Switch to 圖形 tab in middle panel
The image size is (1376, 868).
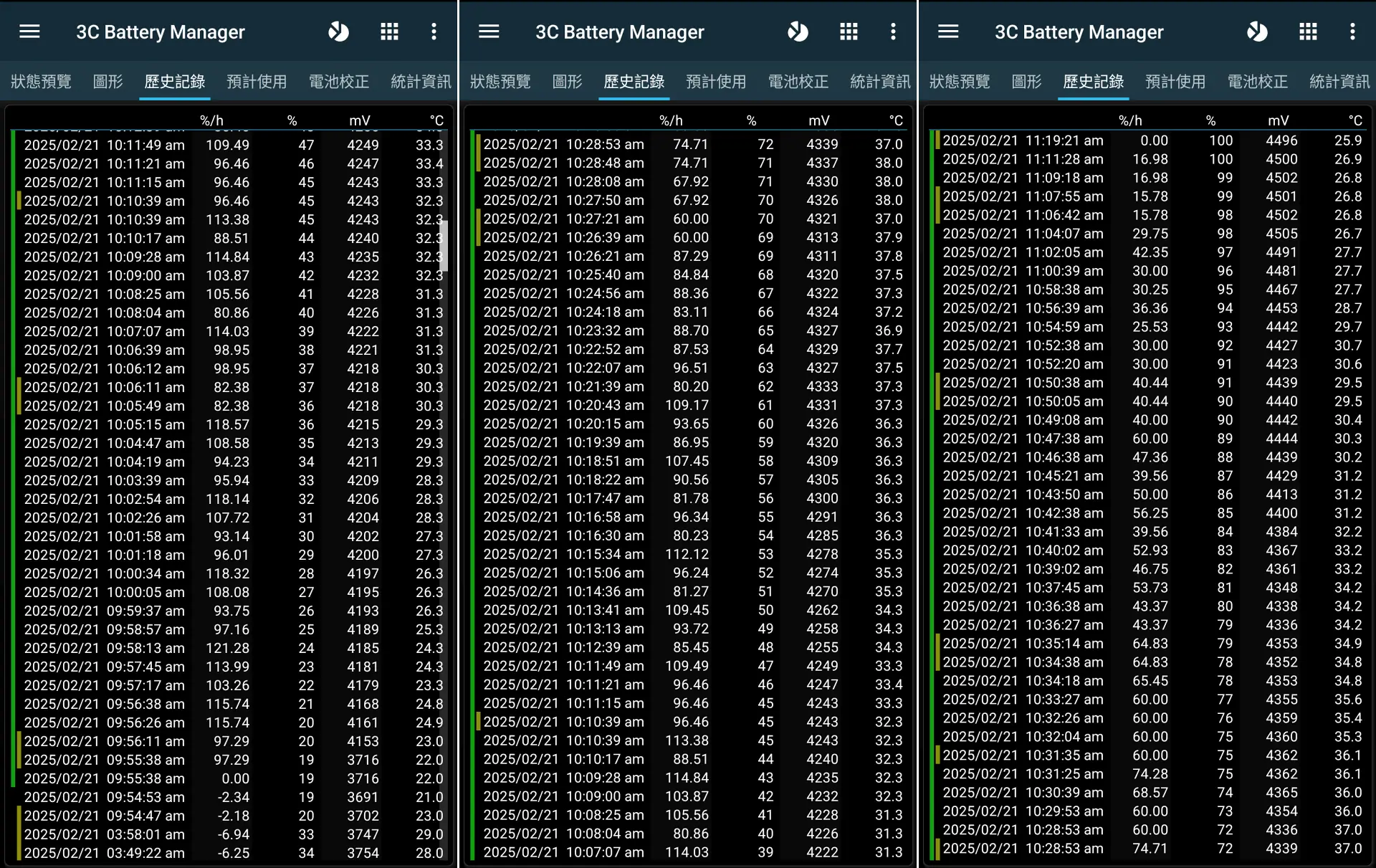pos(568,82)
